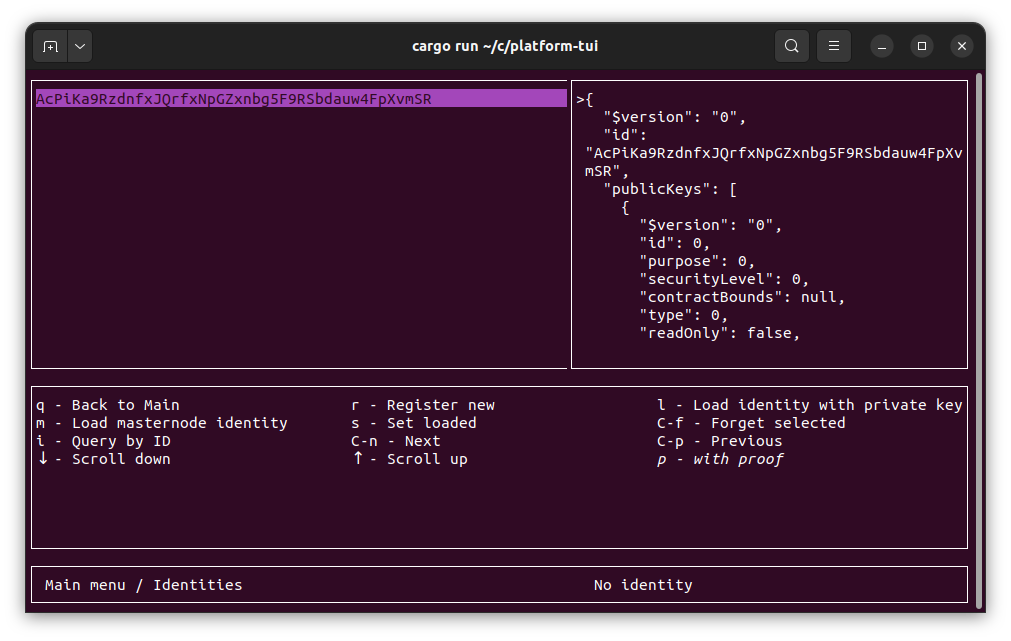
Task: Maximize the terminal window
Action: point(921,46)
